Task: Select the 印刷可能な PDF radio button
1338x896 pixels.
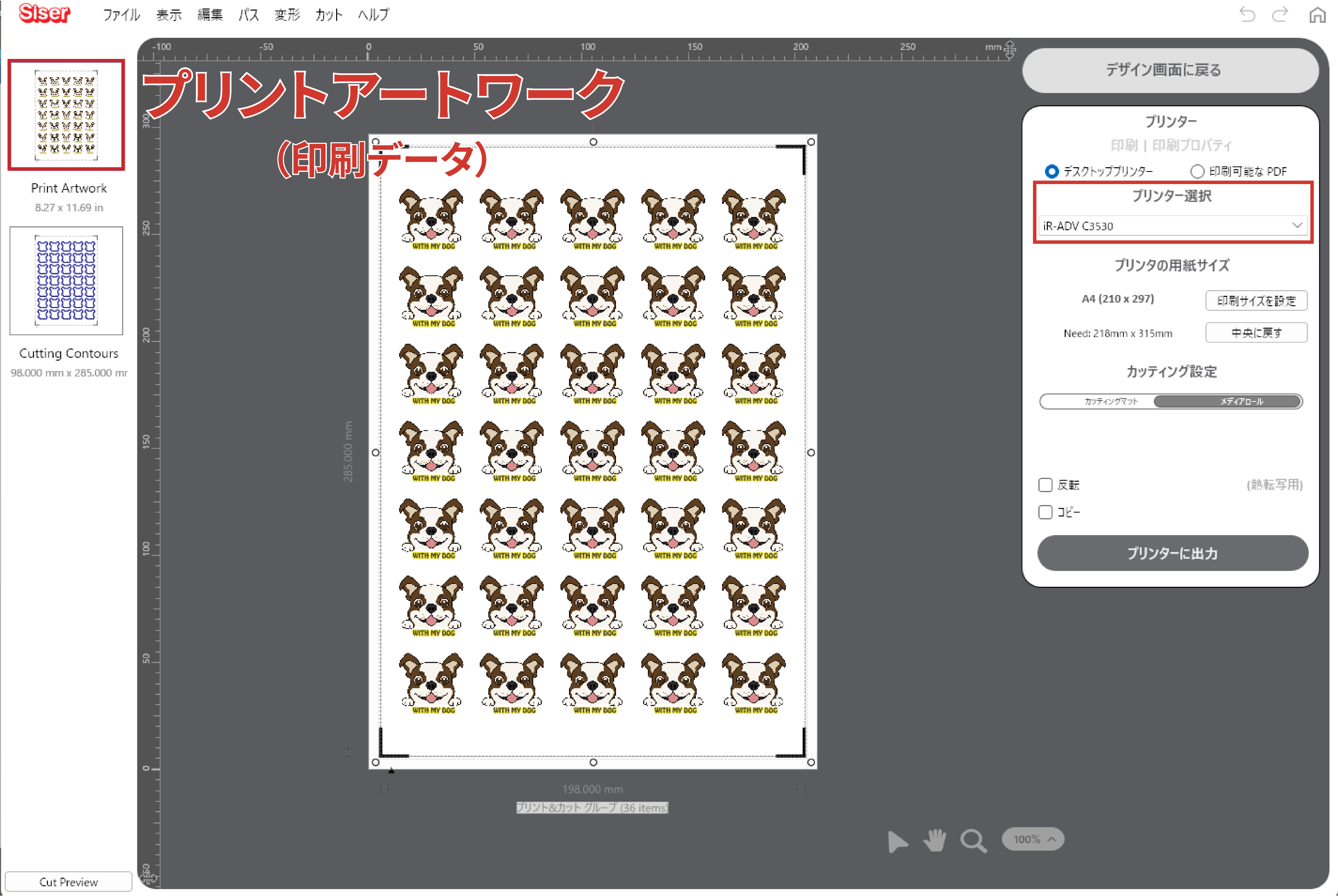Action: pyautogui.click(x=1197, y=171)
